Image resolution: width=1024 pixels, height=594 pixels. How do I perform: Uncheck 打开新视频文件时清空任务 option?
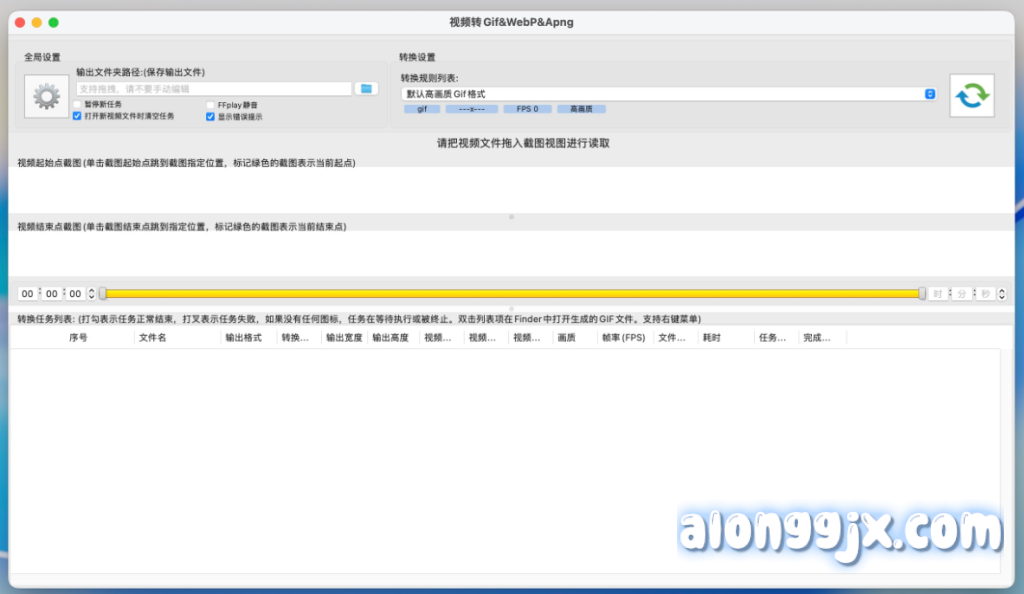78,116
